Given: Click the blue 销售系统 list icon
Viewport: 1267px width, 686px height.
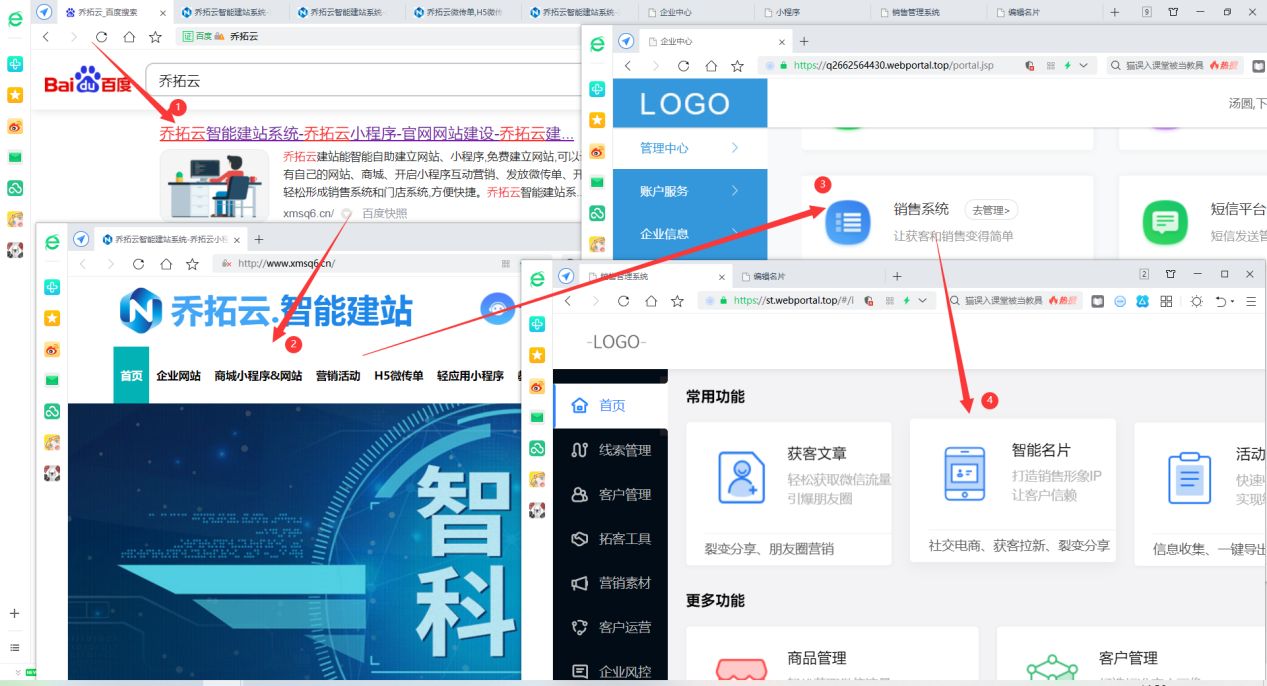Looking at the screenshot, I should (x=848, y=222).
